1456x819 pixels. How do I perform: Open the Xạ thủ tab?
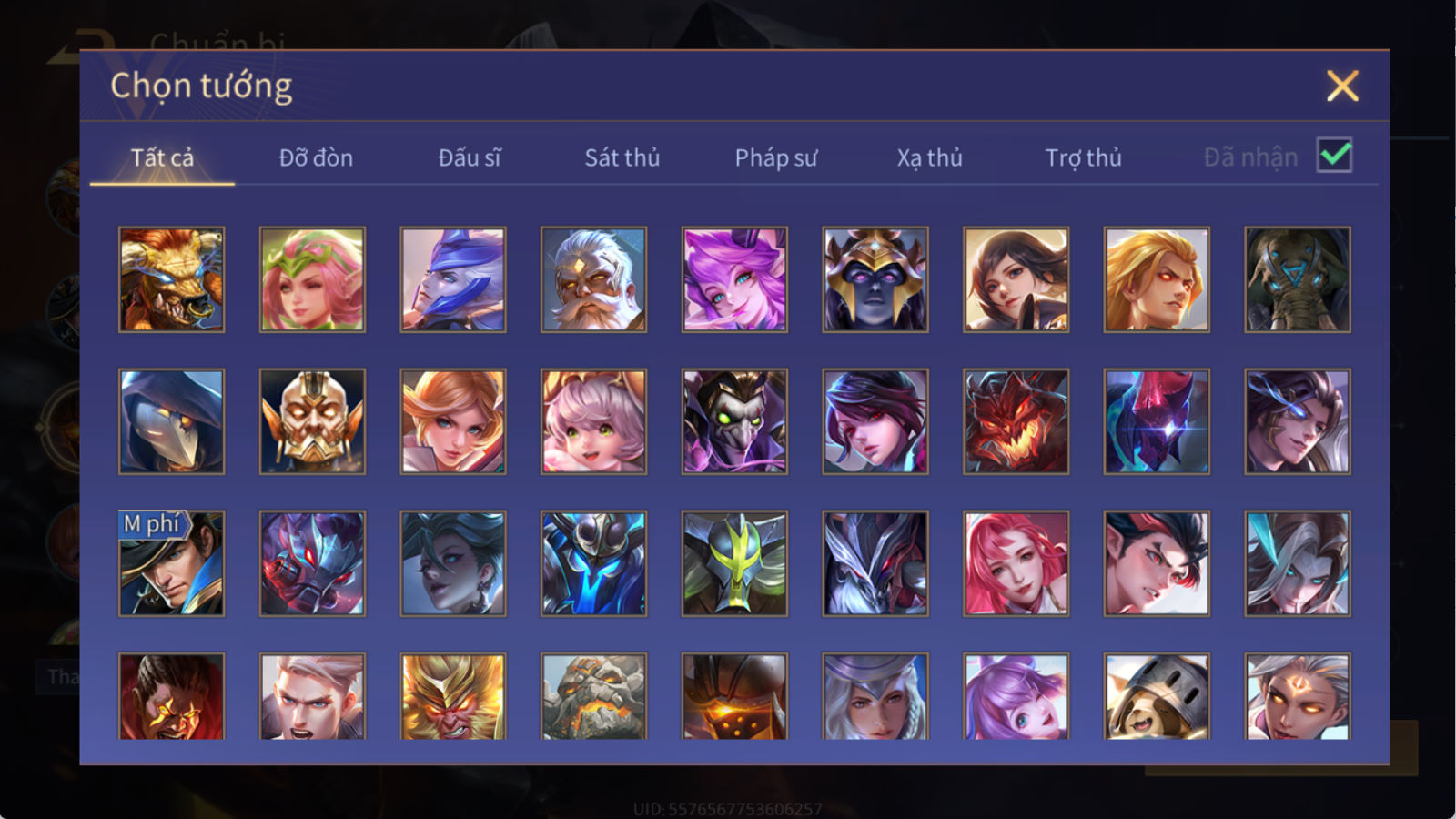(x=929, y=157)
